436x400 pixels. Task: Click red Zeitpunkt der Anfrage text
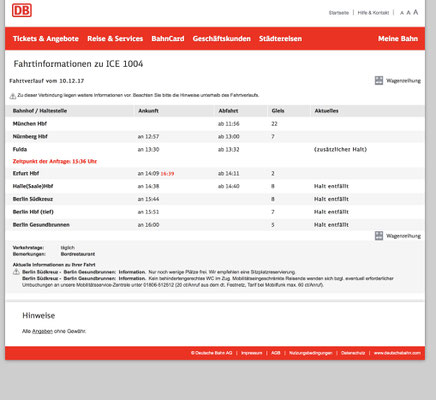click(55, 161)
